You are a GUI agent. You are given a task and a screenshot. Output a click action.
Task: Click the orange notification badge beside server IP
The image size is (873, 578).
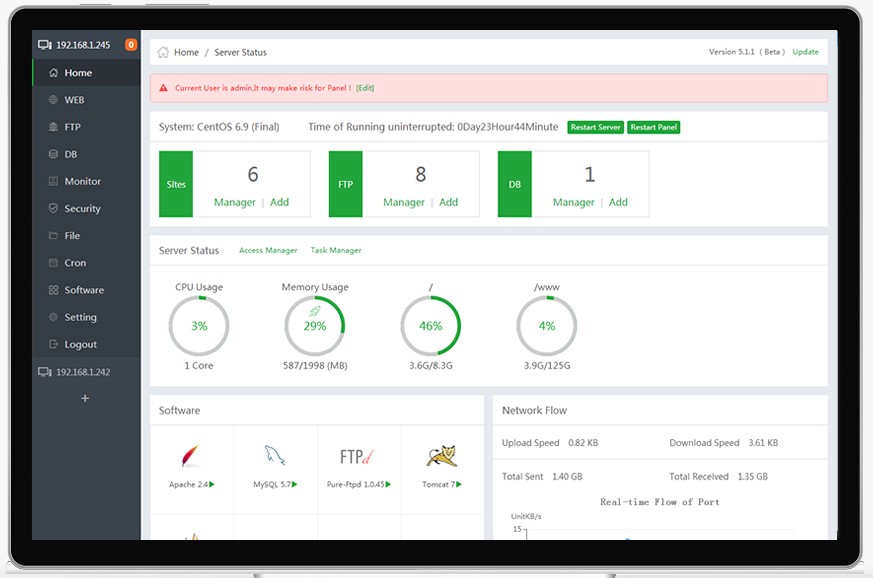pyautogui.click(x=131, y=45)
